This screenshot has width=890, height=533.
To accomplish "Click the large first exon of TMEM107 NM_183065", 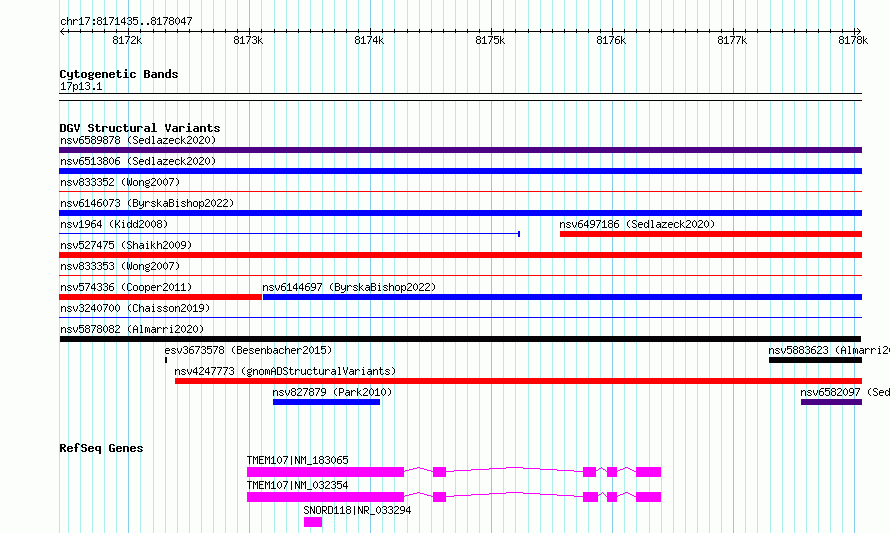I will (325, 472).
